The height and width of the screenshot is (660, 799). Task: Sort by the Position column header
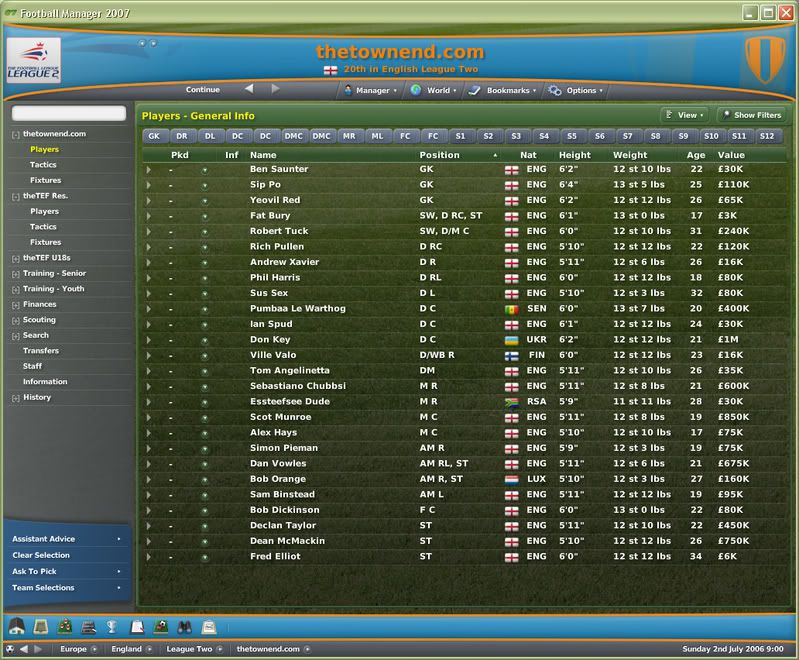coord(439,155)
